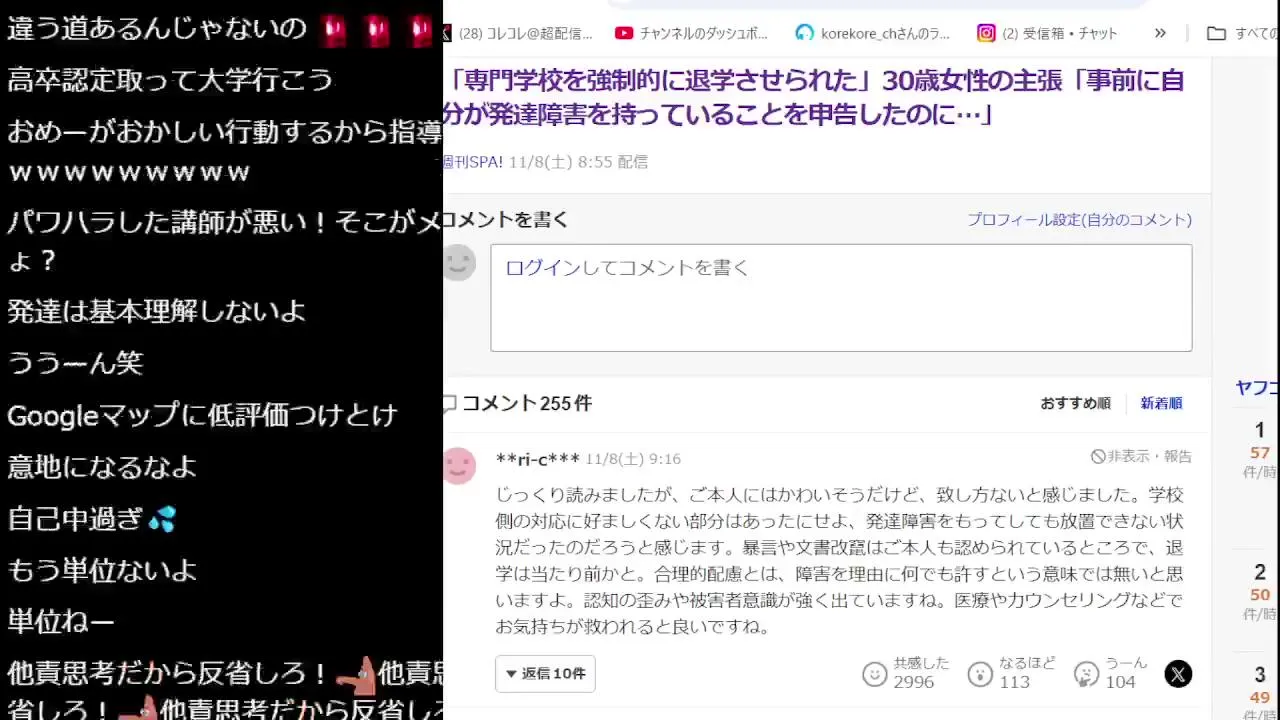Click the chat message 発達は基本理解しないよ
1280x720 pixels.
tap(156, 311)
